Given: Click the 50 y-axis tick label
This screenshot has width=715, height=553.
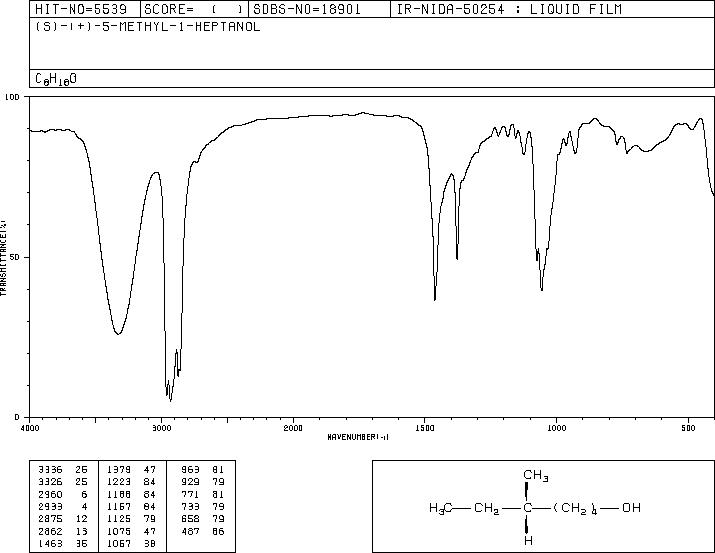Looking at the screenshot, I should coord(15,257).
